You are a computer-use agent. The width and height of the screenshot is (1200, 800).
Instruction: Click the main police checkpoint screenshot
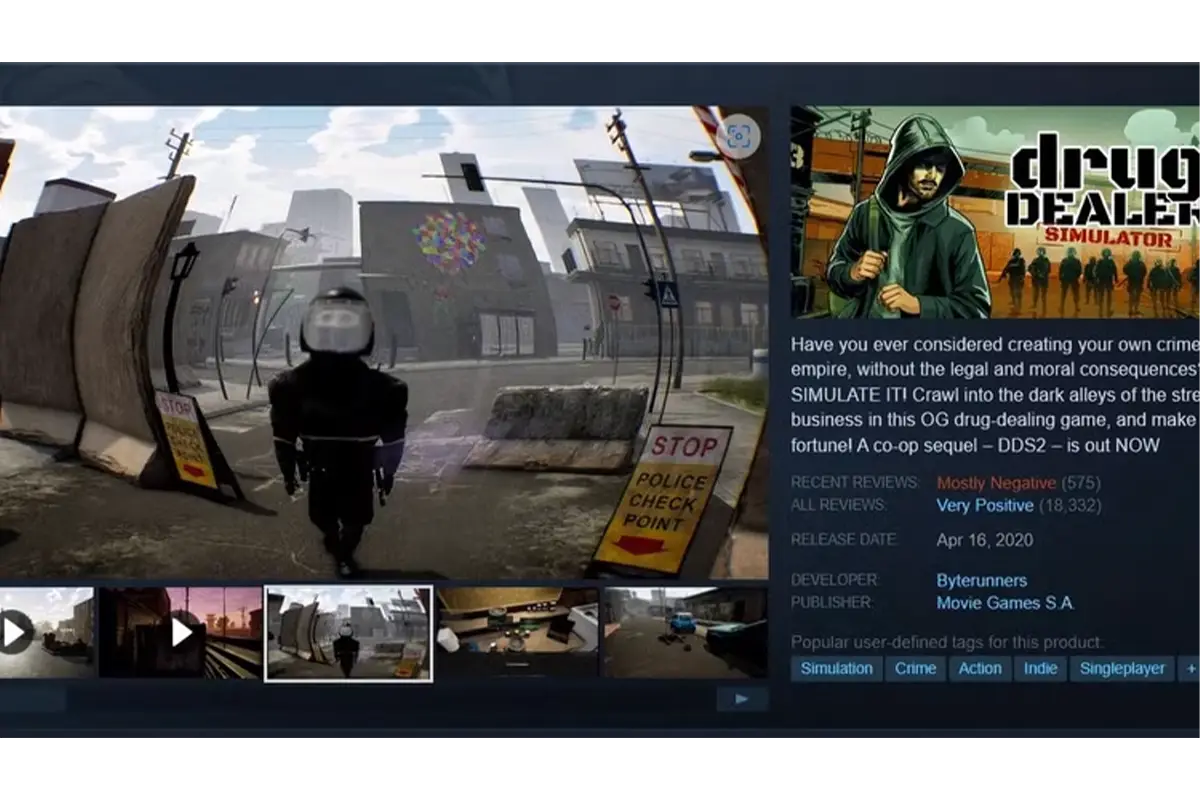[x=384, y=343]
